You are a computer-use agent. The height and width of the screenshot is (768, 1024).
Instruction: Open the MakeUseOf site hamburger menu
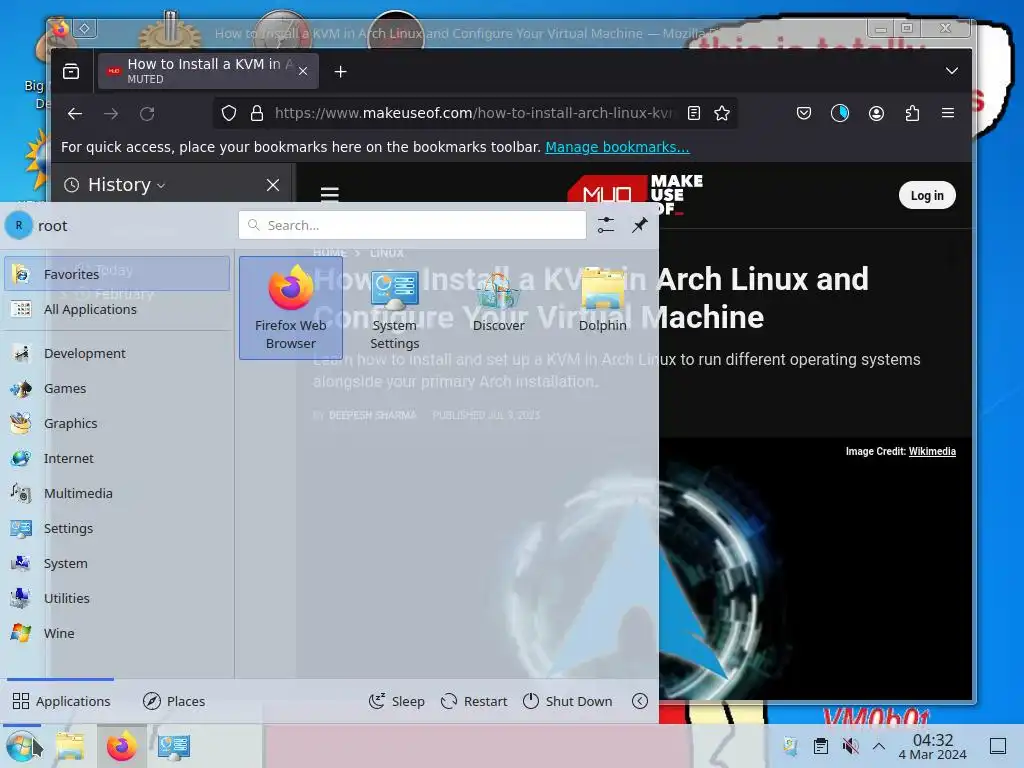pyautogui.click(x=330, y=194)
